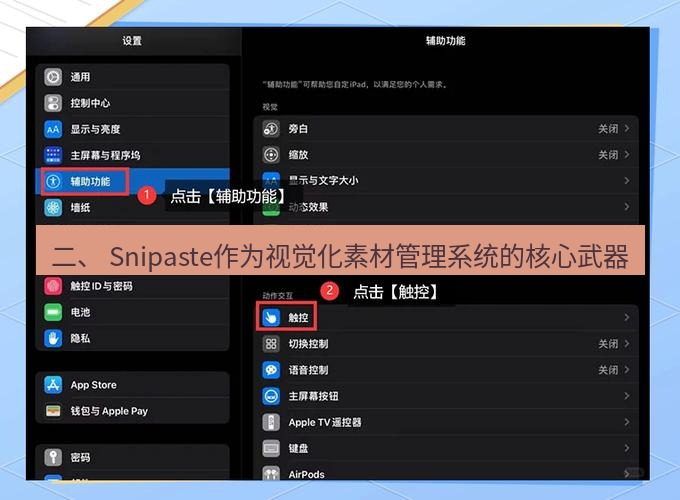Click the AirPods icon

coord(271,473)
